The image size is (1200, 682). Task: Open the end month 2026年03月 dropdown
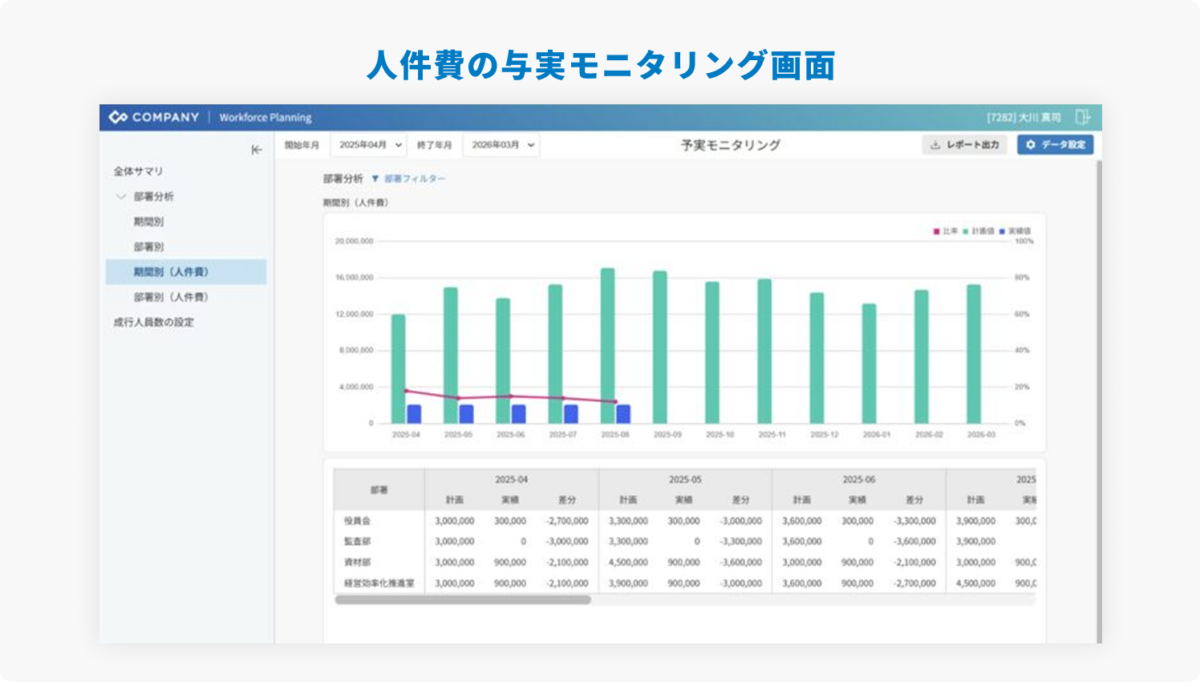[501, 145]
